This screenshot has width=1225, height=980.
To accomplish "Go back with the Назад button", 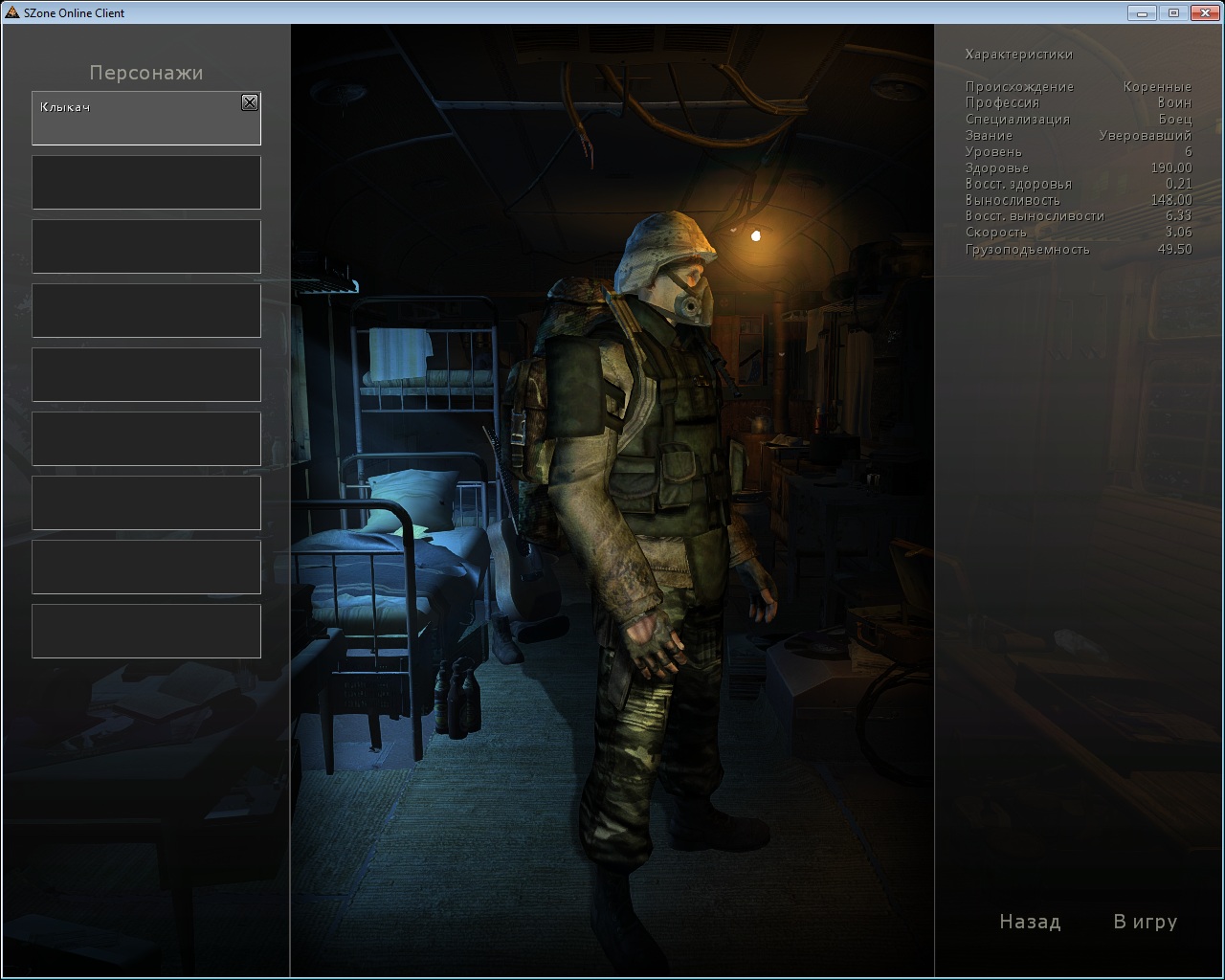I will [1030, 922].
